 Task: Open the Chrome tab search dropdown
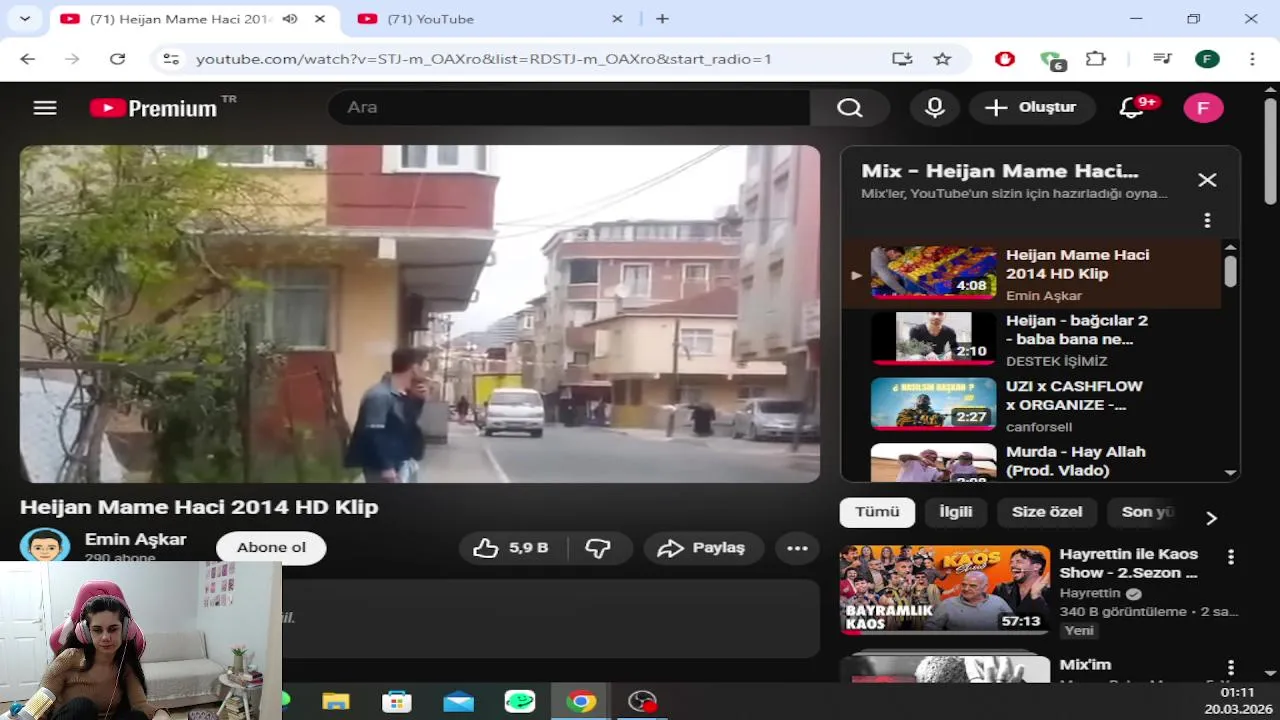click(24, 19)
